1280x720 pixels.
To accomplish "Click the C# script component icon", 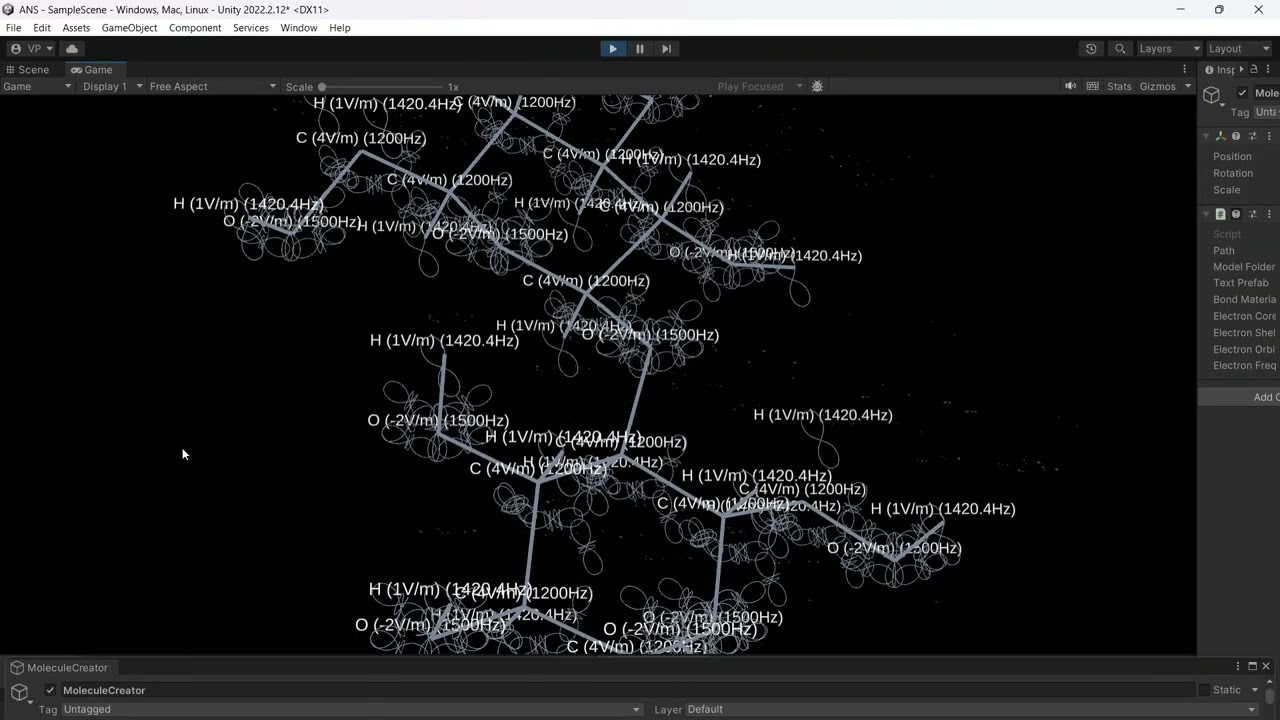I will (x=1220, y=214).
